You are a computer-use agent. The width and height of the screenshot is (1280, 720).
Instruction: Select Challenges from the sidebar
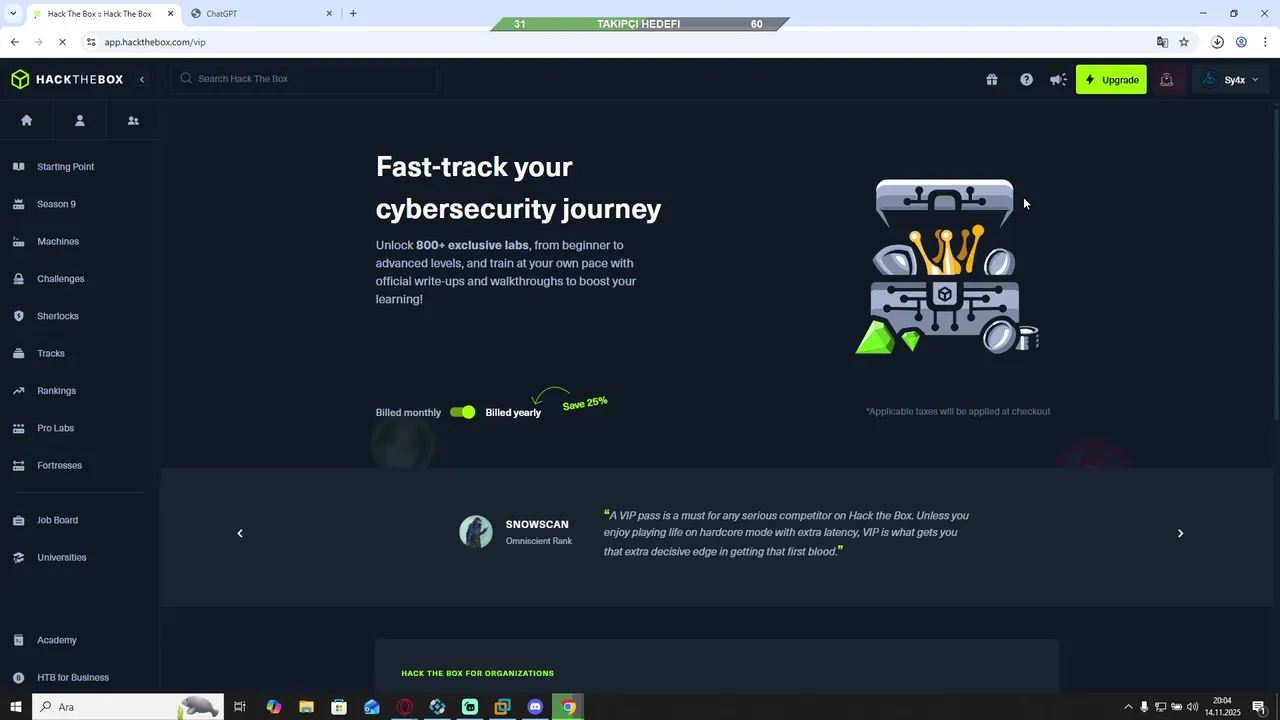pos(60,279)
